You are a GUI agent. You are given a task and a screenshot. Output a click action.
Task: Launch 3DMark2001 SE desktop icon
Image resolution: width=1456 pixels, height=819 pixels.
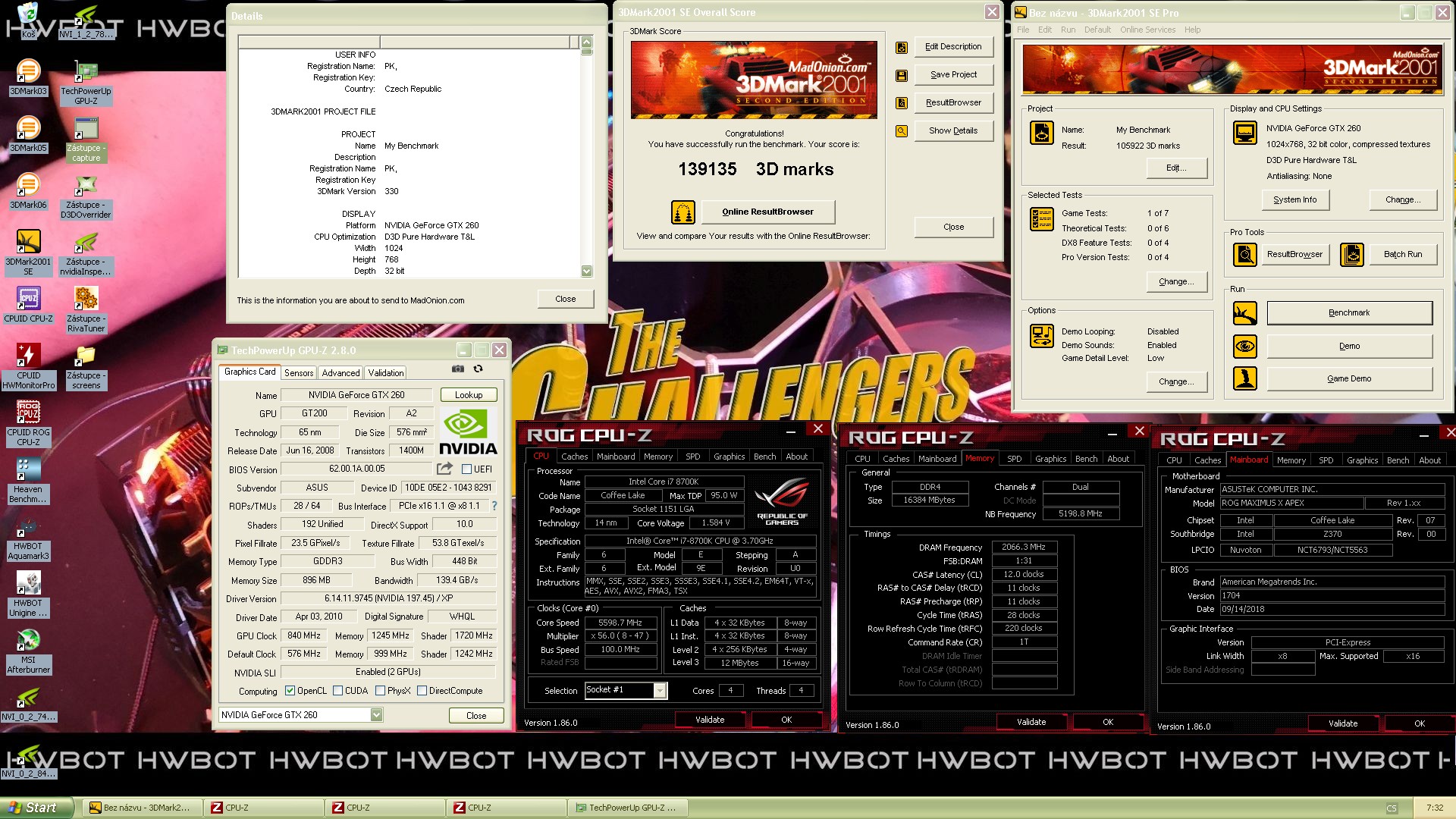point(28,253)
